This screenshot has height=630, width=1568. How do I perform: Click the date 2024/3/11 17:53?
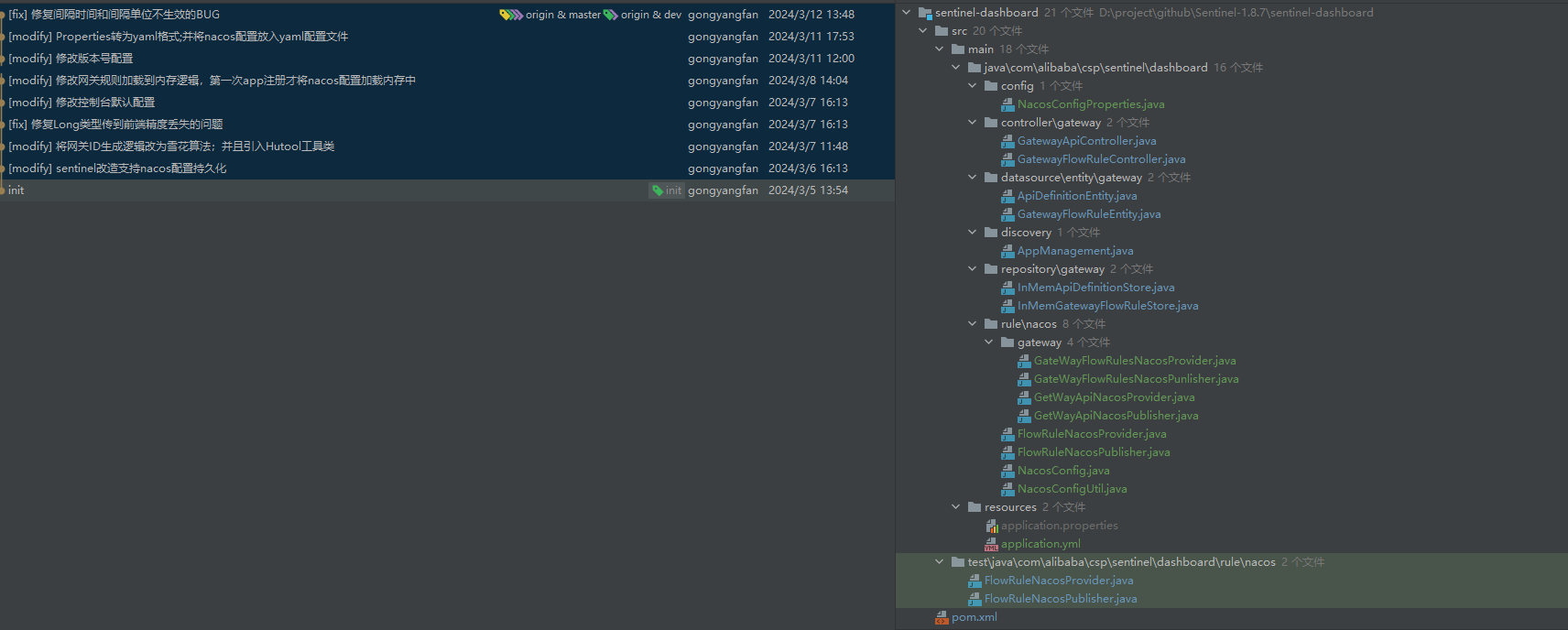(811, 37)
